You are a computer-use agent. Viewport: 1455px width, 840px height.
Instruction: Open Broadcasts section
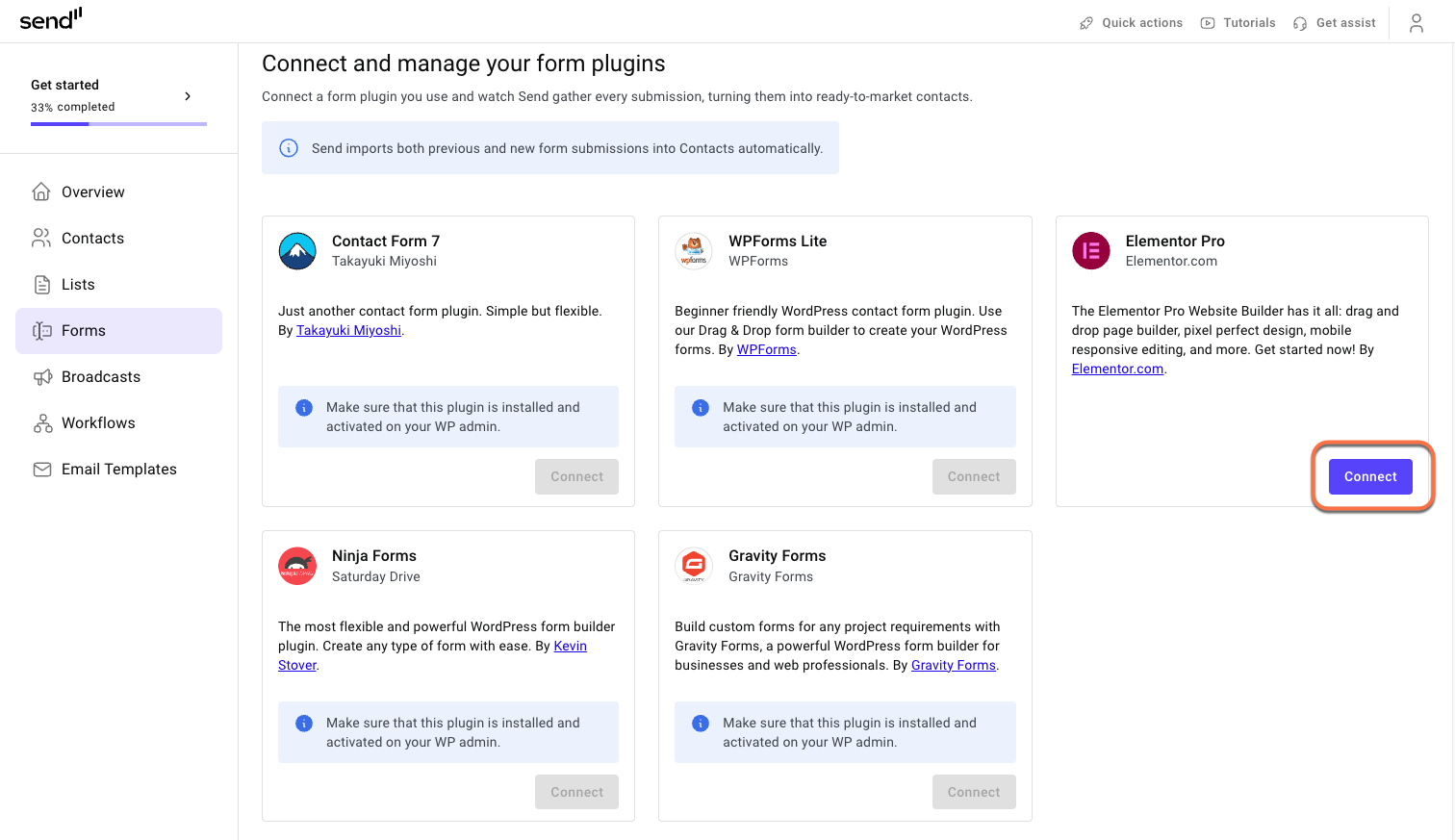coord(118,376)
